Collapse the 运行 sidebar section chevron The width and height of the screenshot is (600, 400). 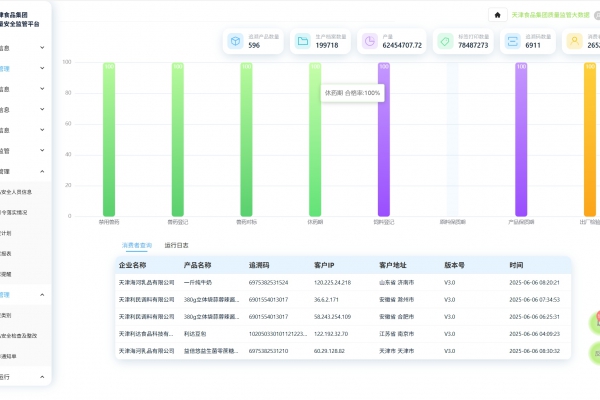coord(42,377)
